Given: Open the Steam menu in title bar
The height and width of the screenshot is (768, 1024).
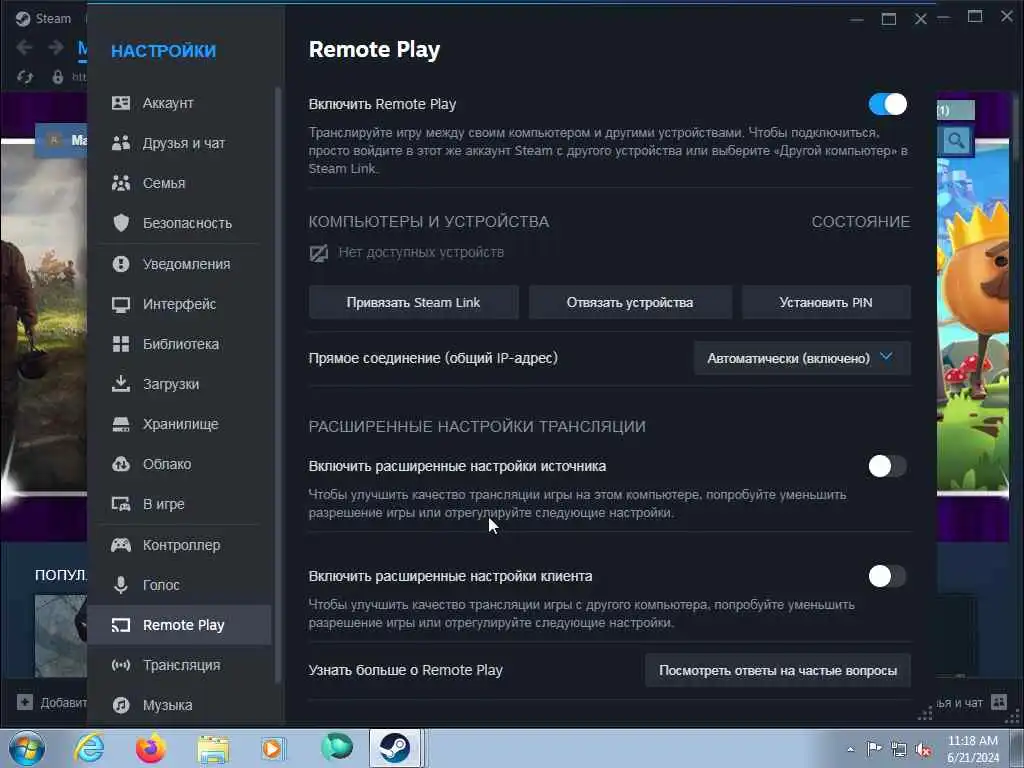Looking at the screenshot, I should pyautogui.click(x=52, y=18).
